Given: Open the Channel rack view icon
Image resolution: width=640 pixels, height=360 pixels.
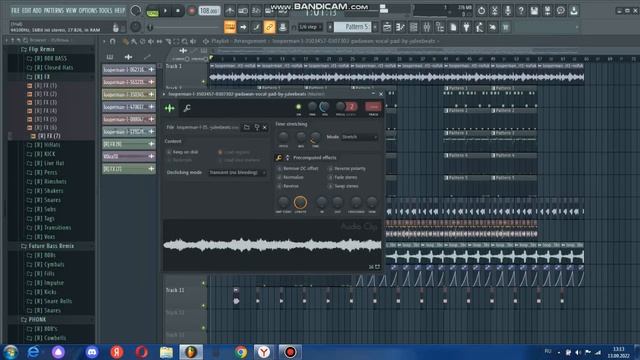Looking at the screenshot, I should tap(413, 27).
